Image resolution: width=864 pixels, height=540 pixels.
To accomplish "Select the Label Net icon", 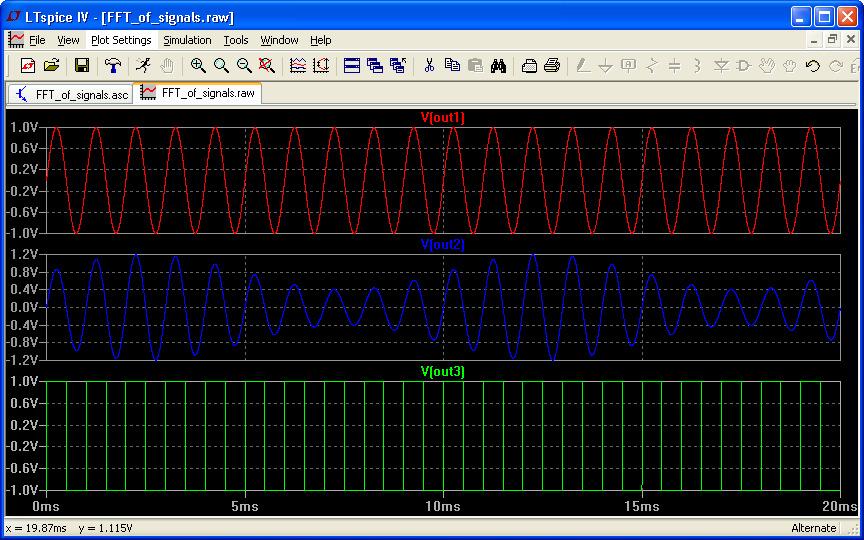I will click(629, 66).
